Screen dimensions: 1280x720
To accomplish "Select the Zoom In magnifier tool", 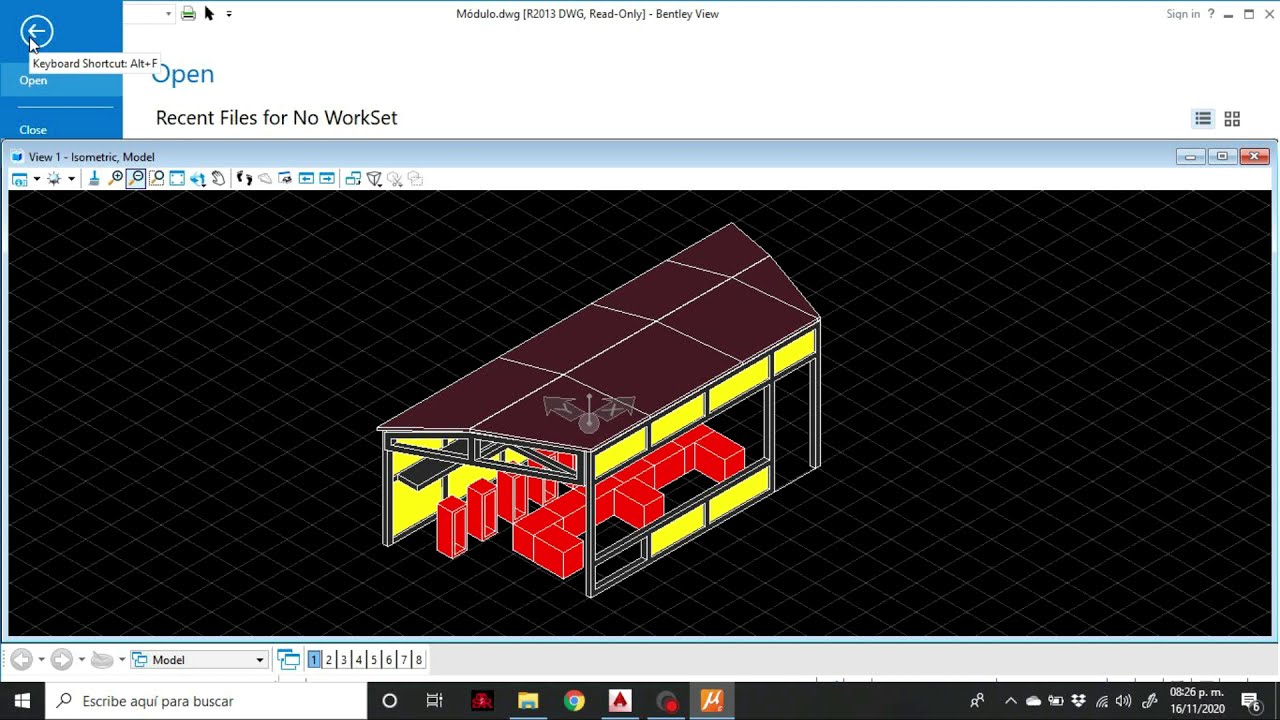I will (x=115, y=179).
